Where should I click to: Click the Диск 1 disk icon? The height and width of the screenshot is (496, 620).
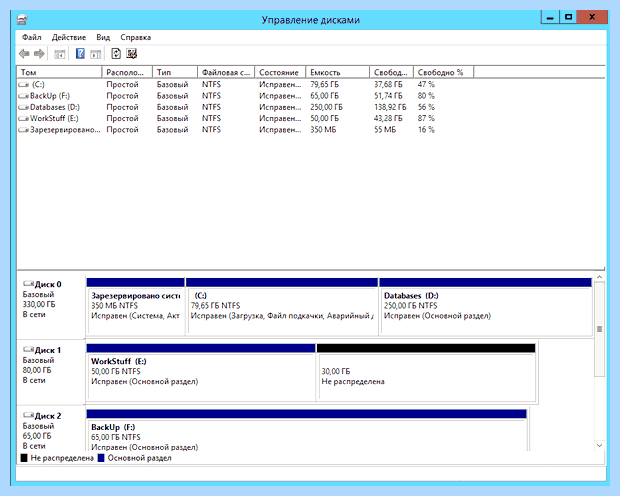click(28, 349)
